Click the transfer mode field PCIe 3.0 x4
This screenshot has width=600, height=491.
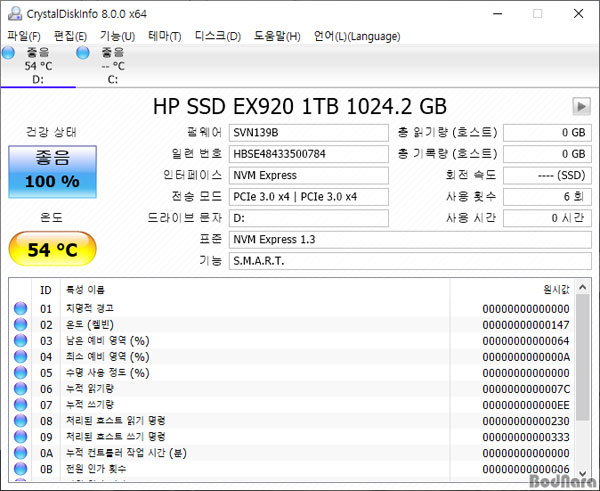[x=309, y=197]
